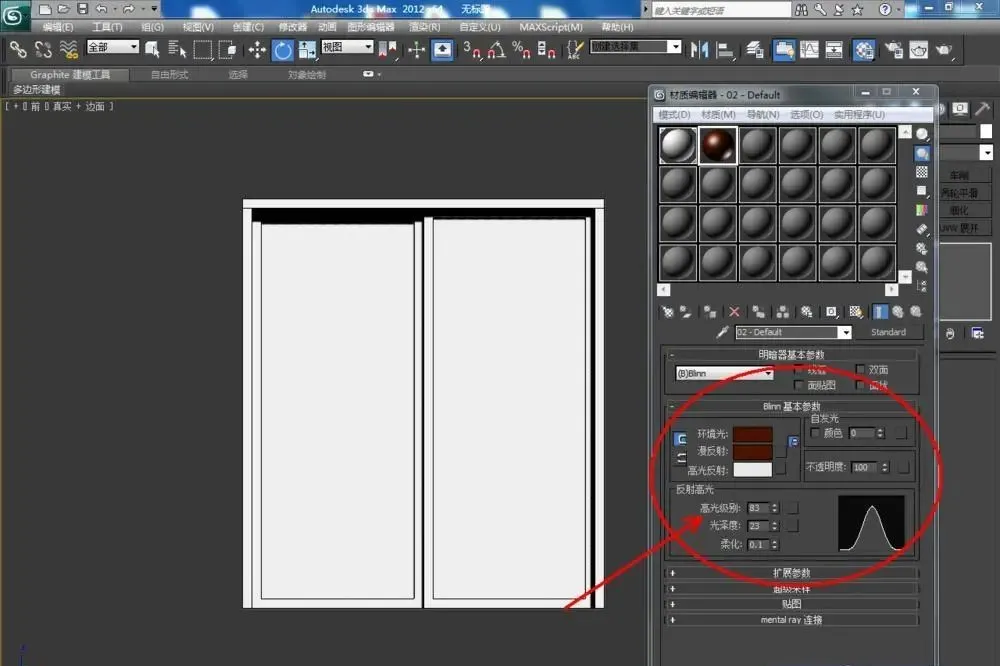Open the 导航(N) menu in material editor
This screenshot has width=1000, height=666.
coord(763,114)
